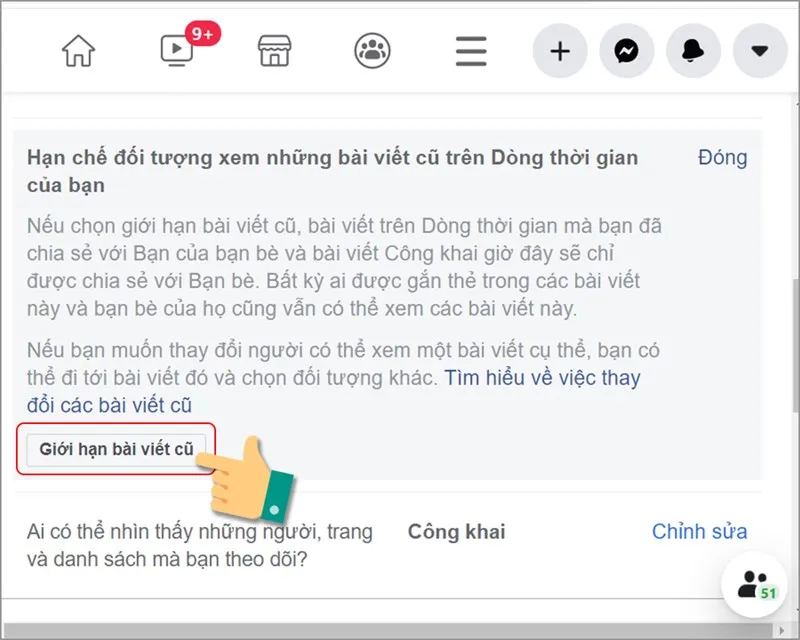Click the "Đóng" option to dismiss
This screenshot has width=800, height=640.
(722, 158)
